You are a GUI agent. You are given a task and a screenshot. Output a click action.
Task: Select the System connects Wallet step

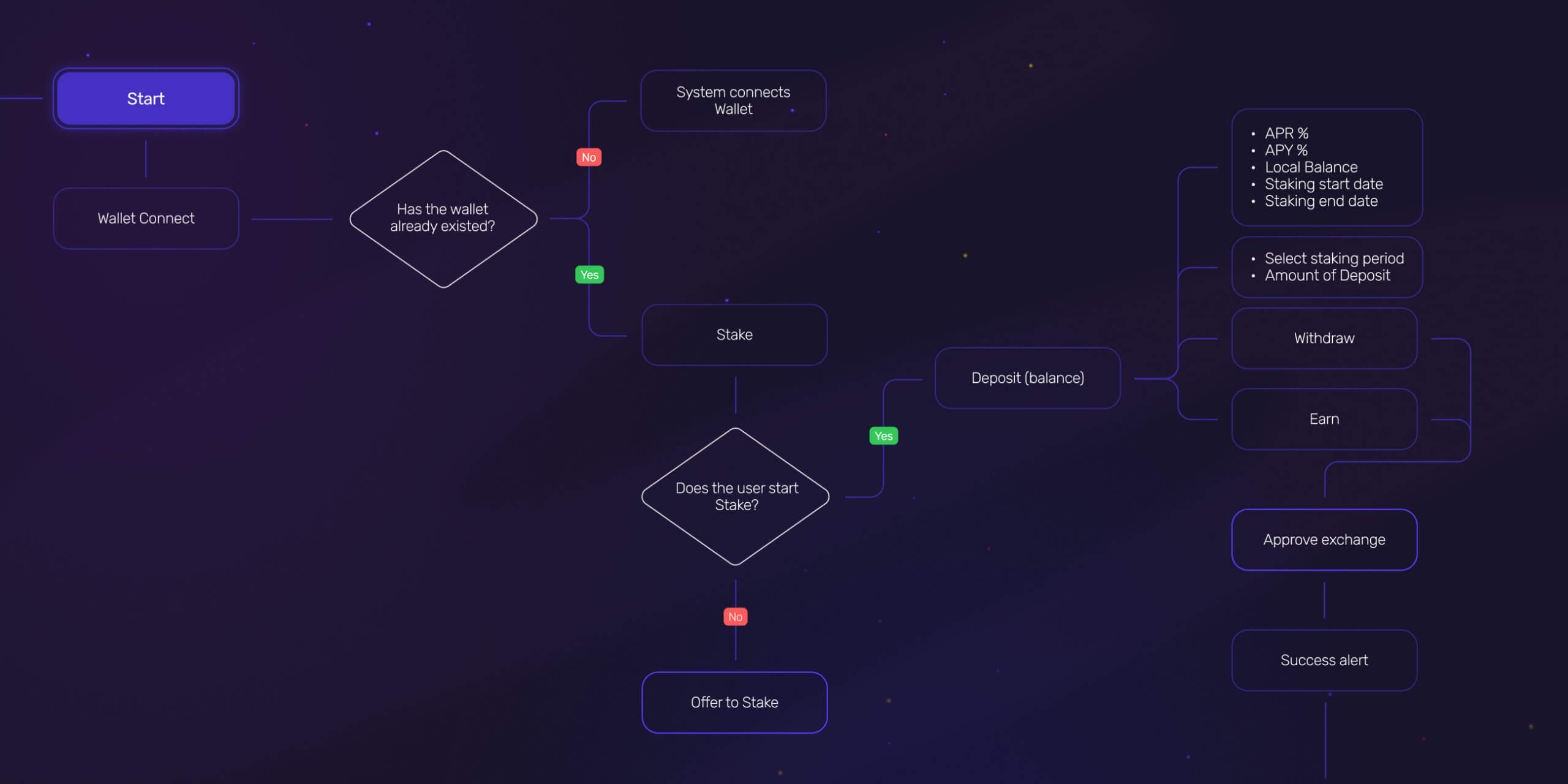click(734, 100)
